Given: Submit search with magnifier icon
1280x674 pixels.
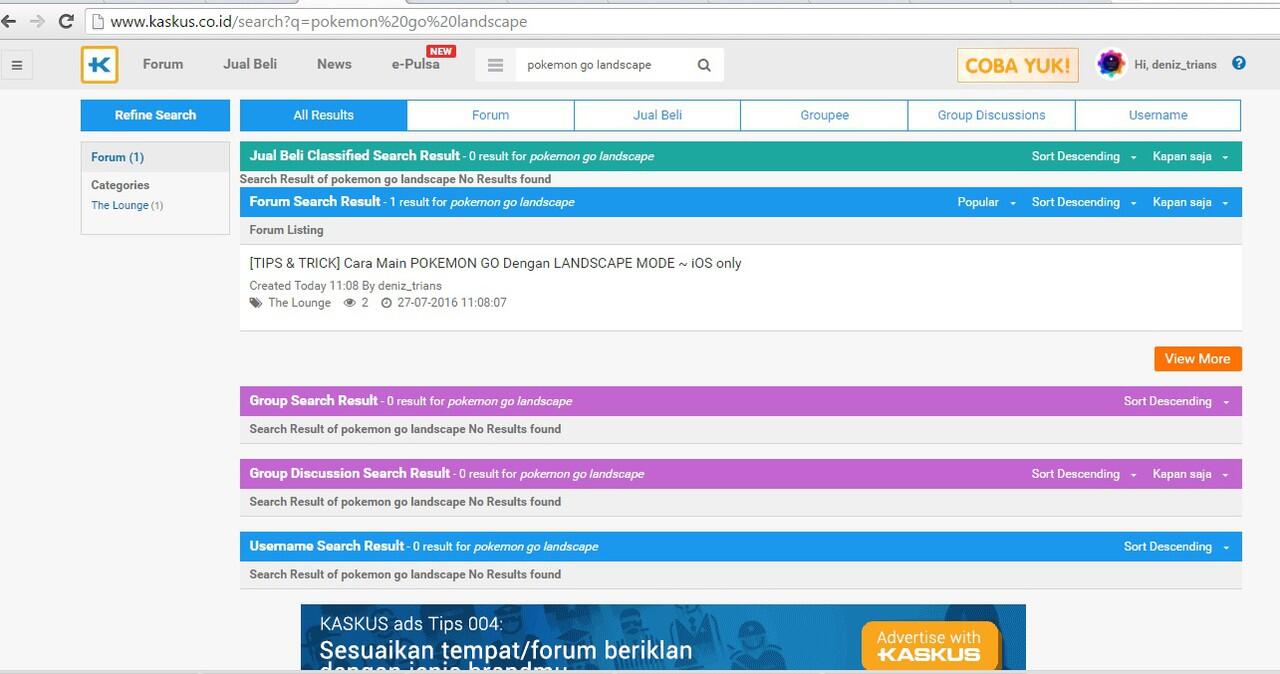Looking at the screenshot, I should (704, 65).
